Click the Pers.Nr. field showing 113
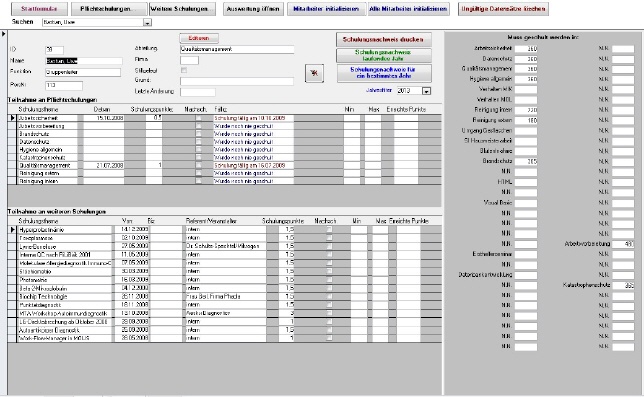Image resolution: width=644 pixels, height=397 pixels. pos(64,85)
